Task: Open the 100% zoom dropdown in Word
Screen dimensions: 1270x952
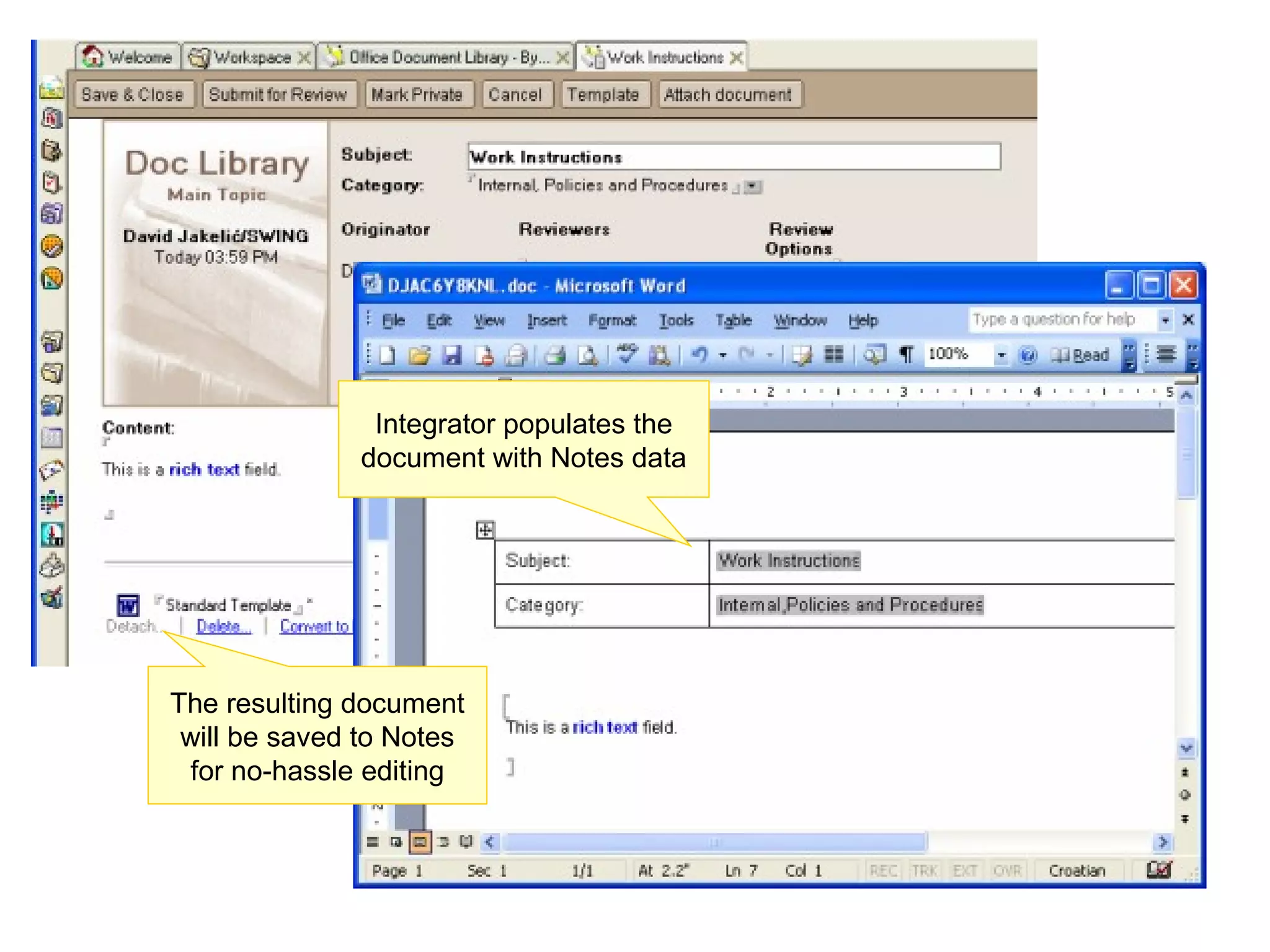Action: pos(1001,355)
